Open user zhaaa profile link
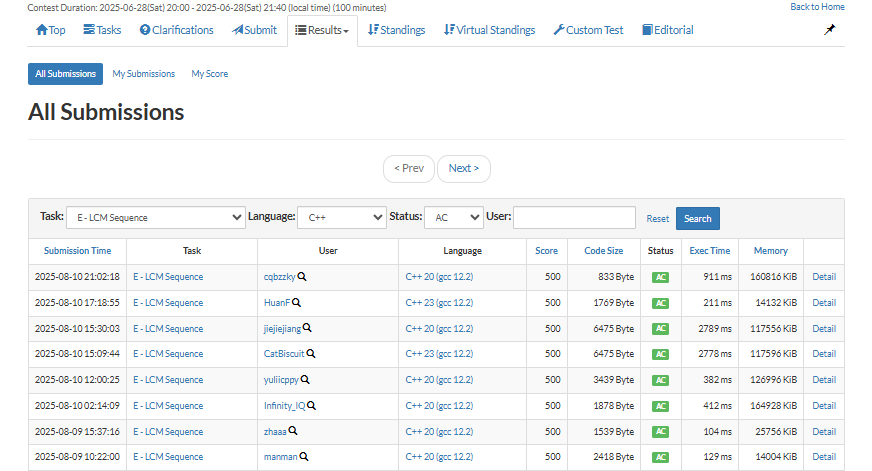The width and height of the screenshot is (872, 471). click(x=275, y=432)
